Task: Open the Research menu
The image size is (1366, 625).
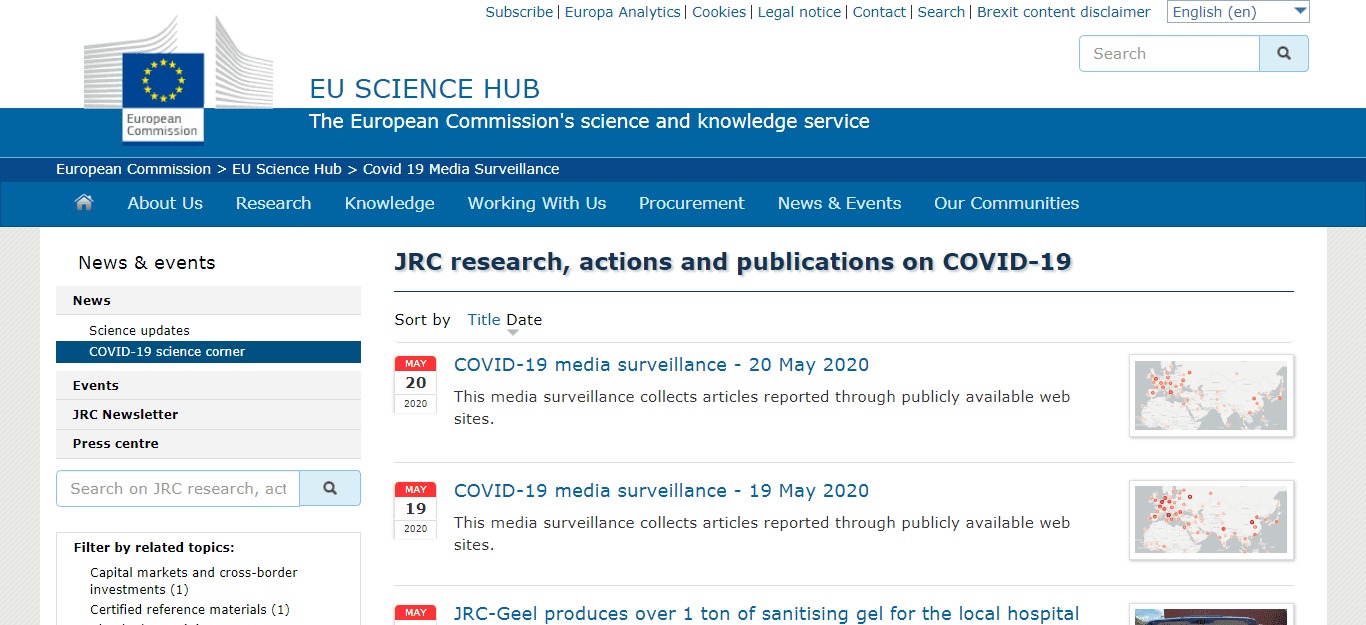Action: click(273, 203)
